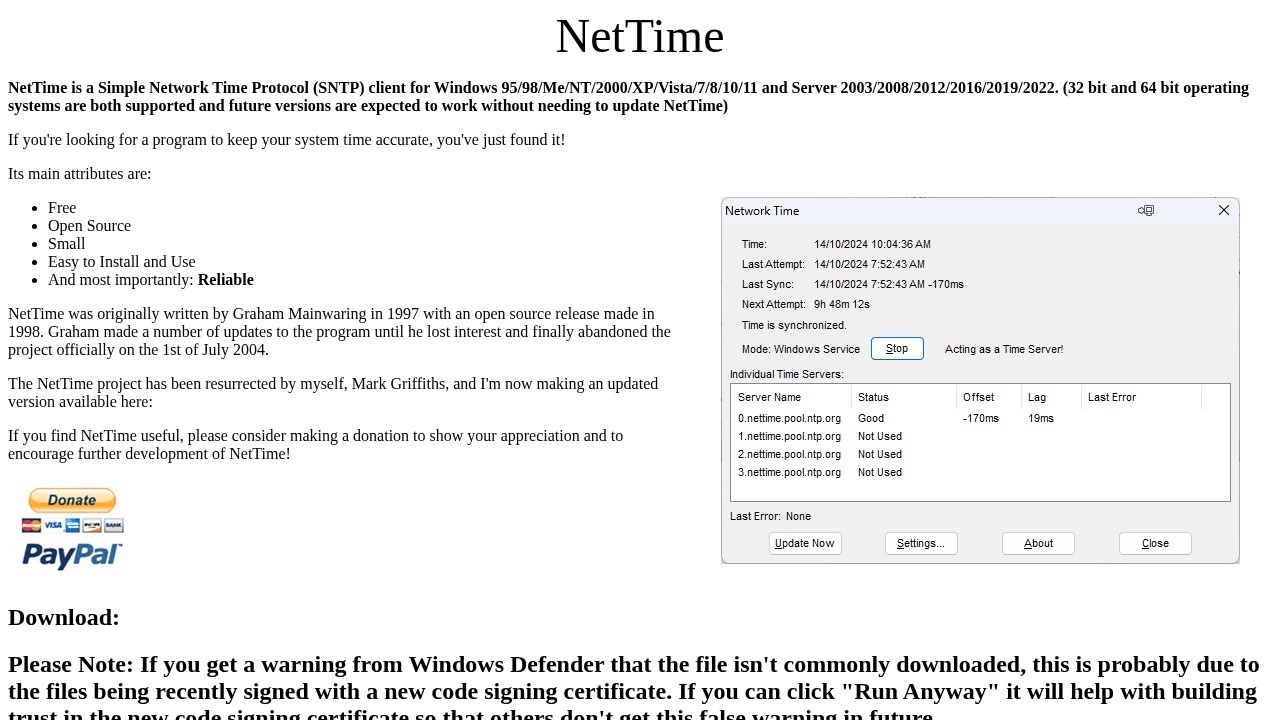Click the -170ms offset value in server table

click(x=981, y=418)
